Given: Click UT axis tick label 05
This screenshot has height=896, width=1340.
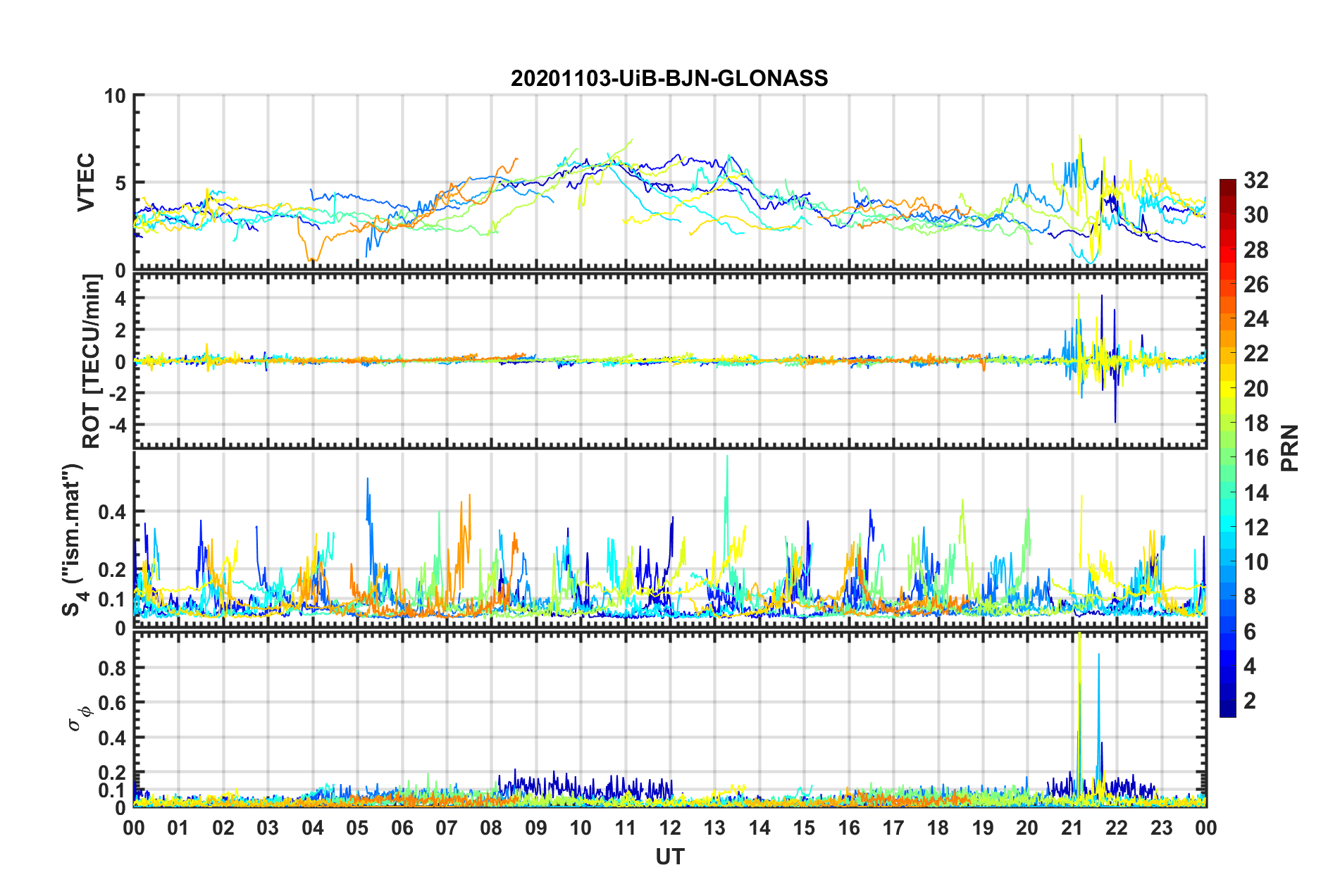Looking at the screenshot, I should (x=357, y=828).
